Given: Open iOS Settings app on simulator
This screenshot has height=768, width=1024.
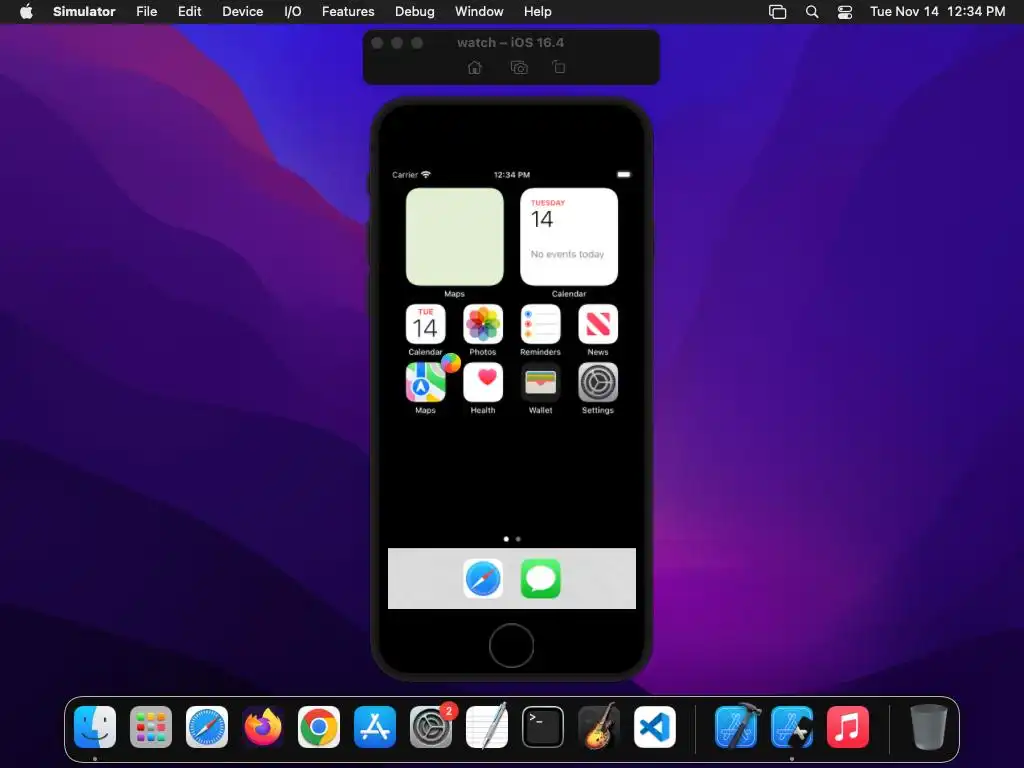Looking at the screenshot, I should tap(598, 382).
